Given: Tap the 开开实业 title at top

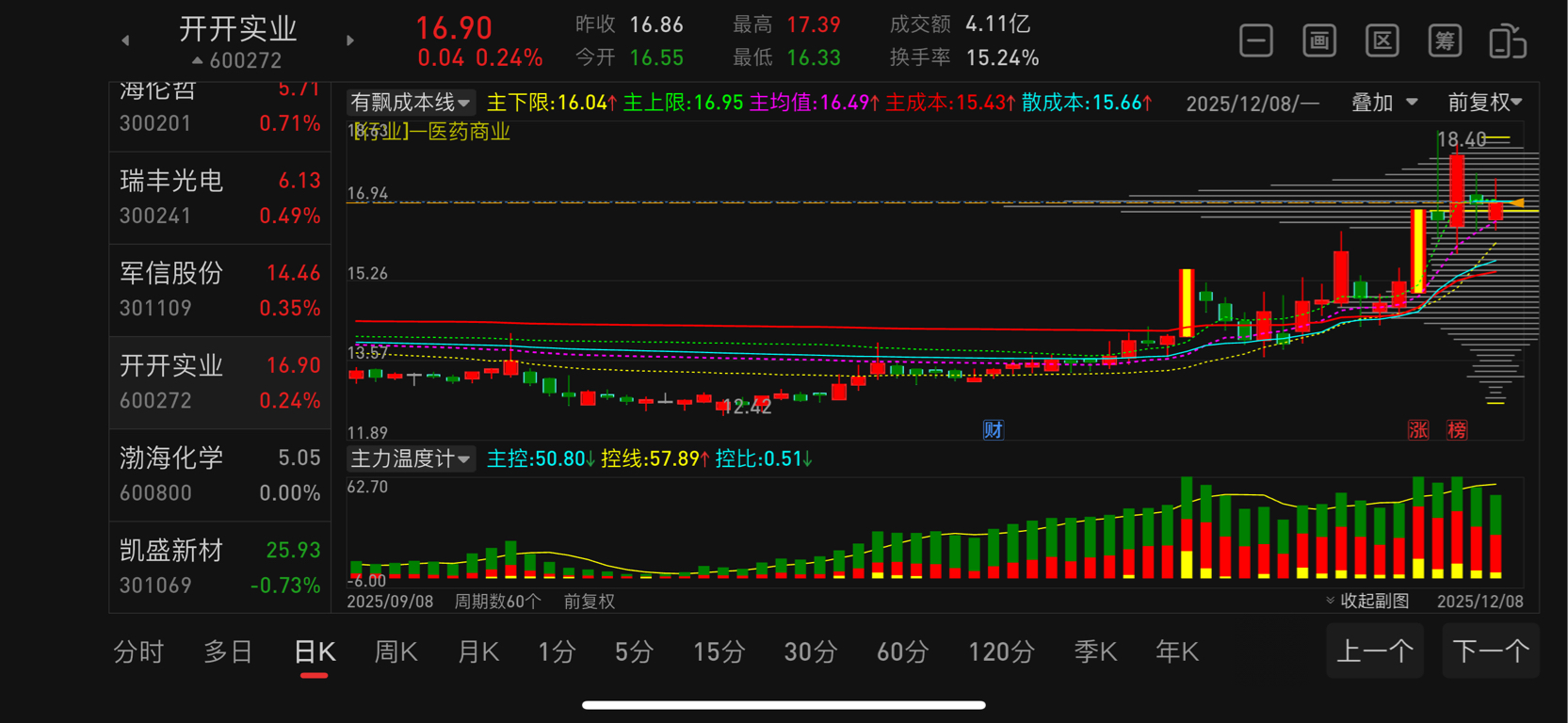Looking at the screenshot, I should click(238, 29).
